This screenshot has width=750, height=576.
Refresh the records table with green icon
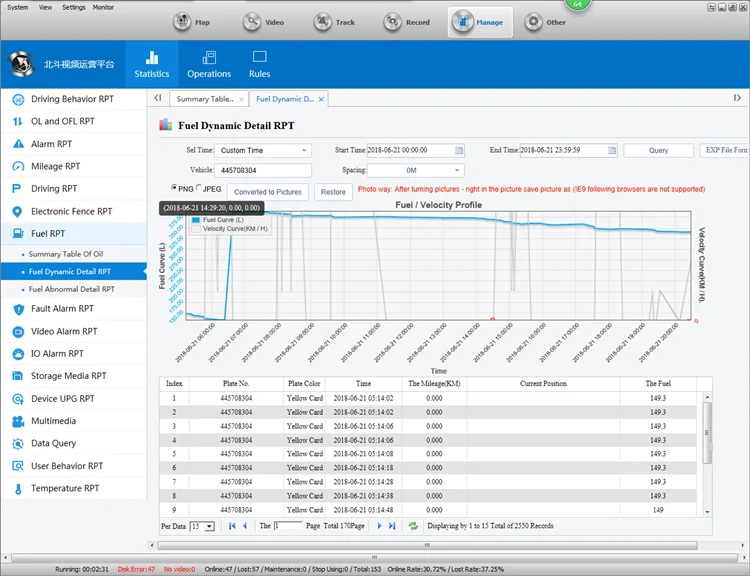tap(413, 525)
